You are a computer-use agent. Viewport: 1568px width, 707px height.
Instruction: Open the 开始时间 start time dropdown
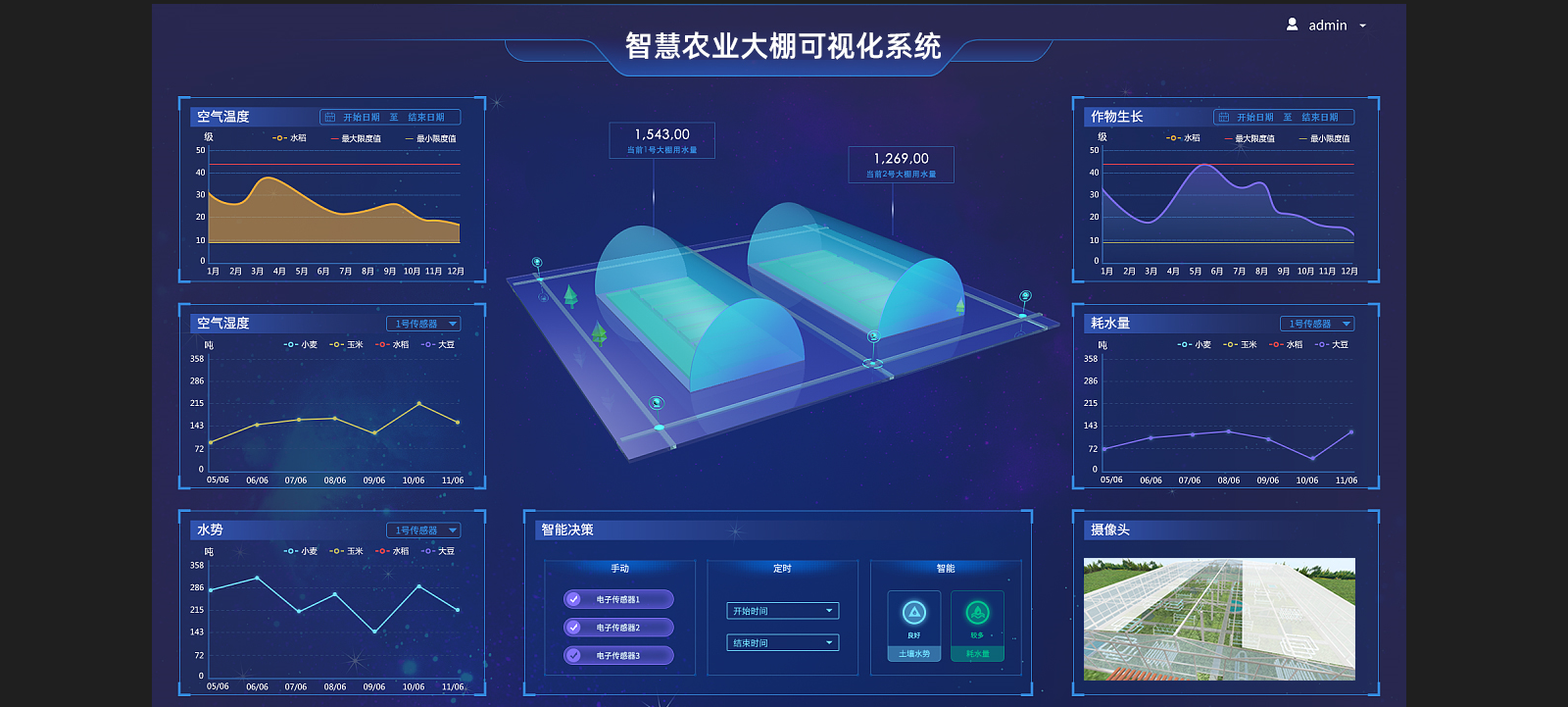click(782, 611)
